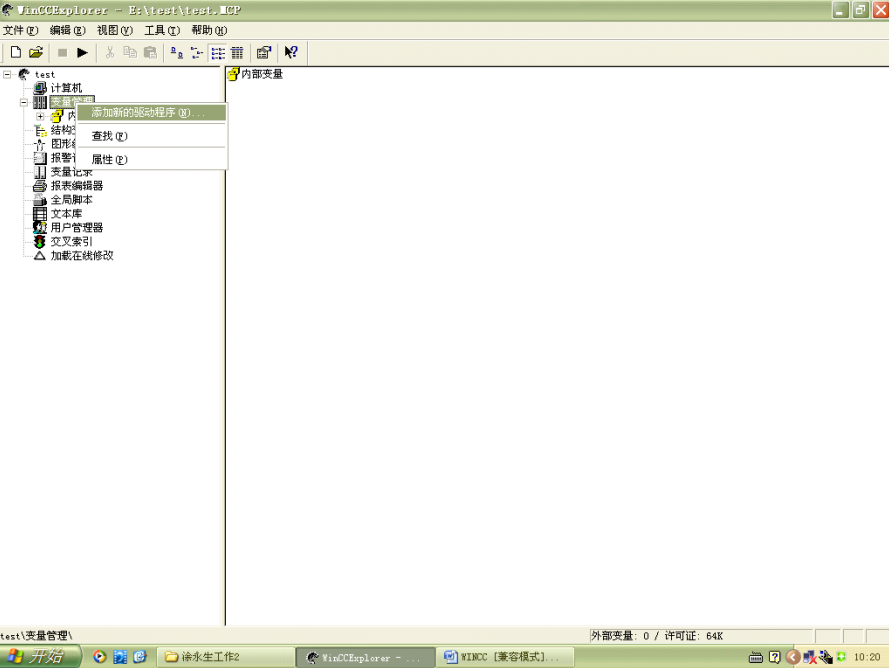
Task: Open the 视图 menu
Action: coord(115,30)
